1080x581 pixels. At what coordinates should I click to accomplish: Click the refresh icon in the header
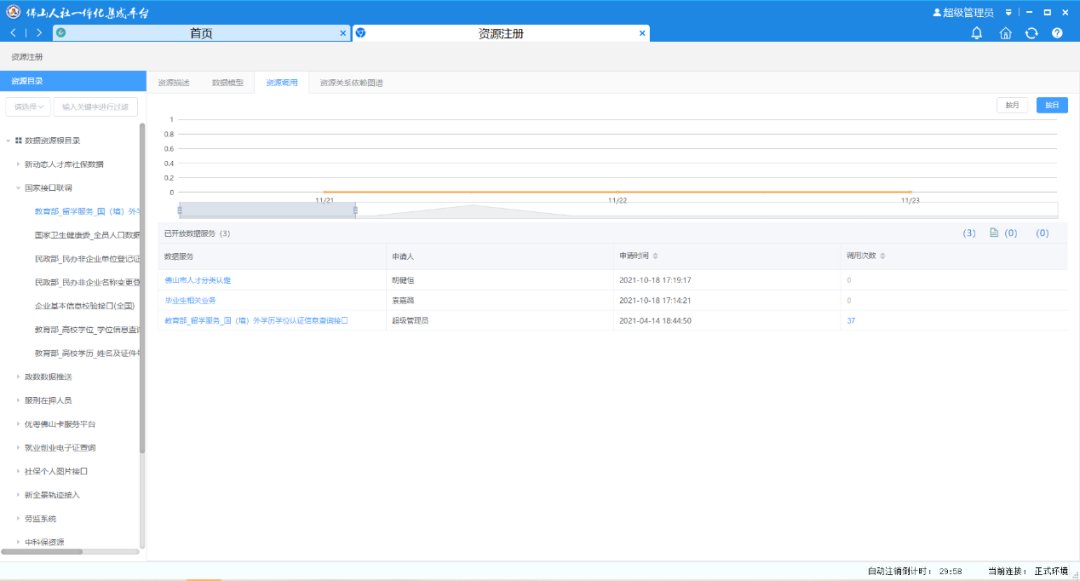click(x=1031, y=33)
